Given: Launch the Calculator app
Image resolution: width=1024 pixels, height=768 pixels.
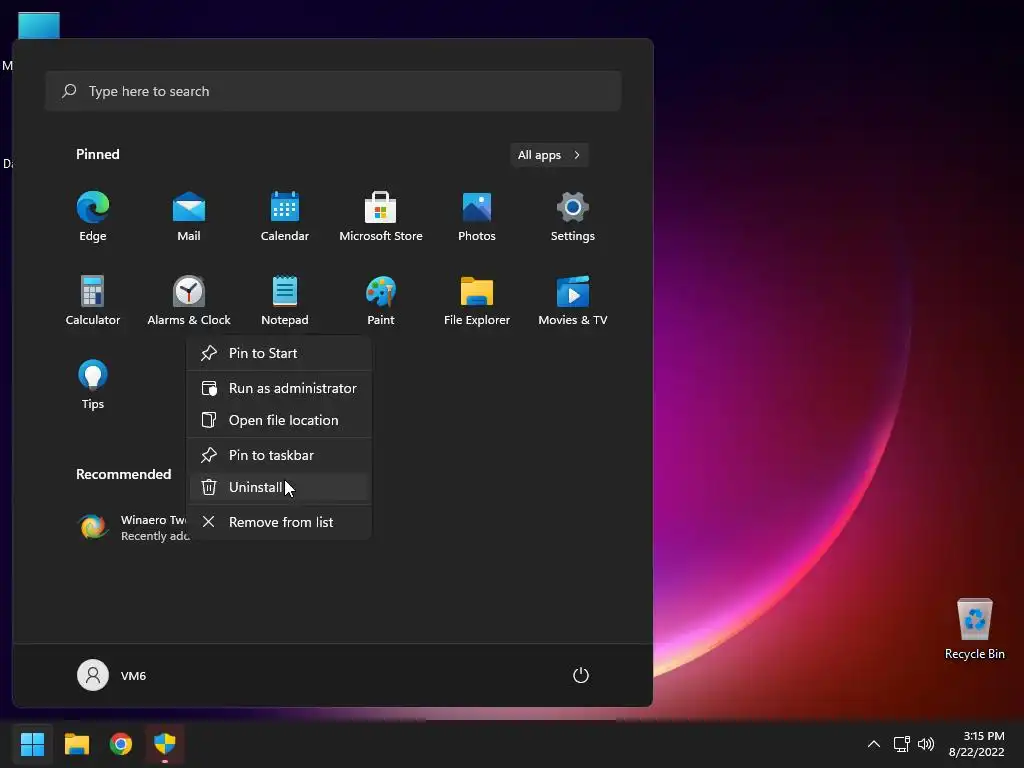Looking at the screenshot, I should pos(93,300).
